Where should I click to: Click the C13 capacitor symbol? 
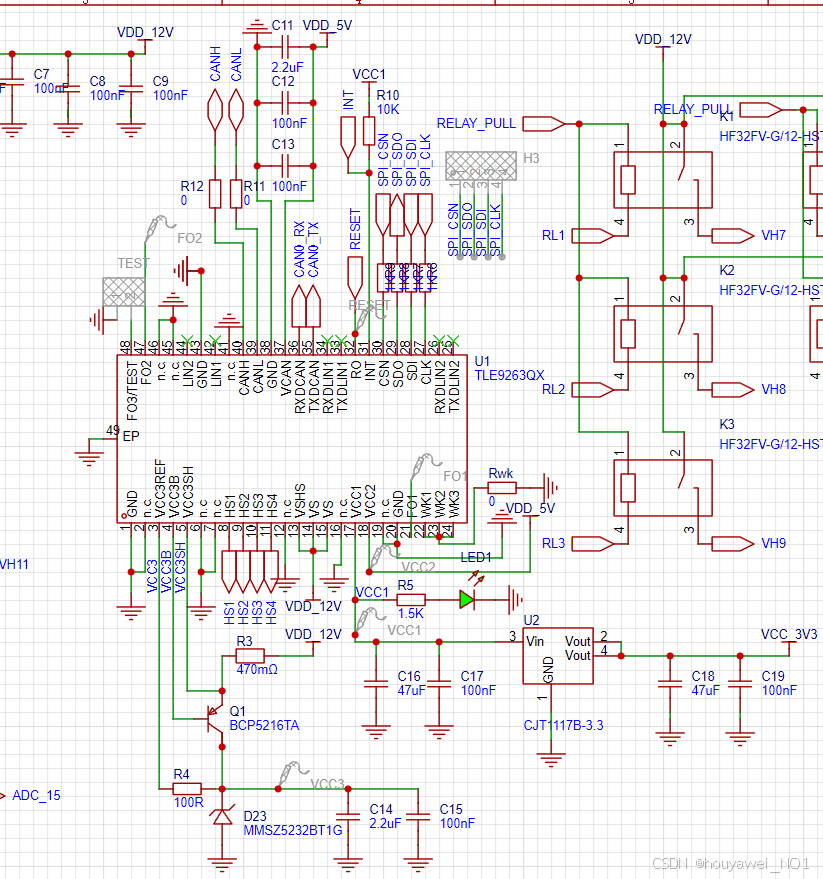[285, 166]
